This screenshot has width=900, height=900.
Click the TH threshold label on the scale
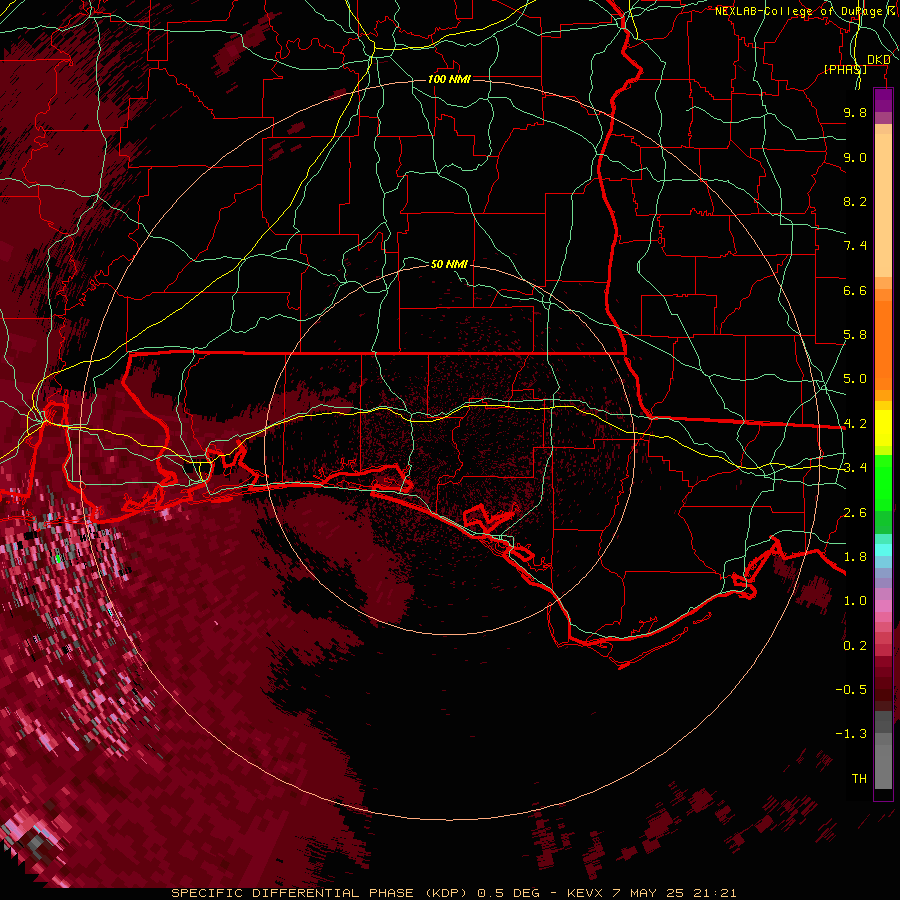click(x=859, y=779)
